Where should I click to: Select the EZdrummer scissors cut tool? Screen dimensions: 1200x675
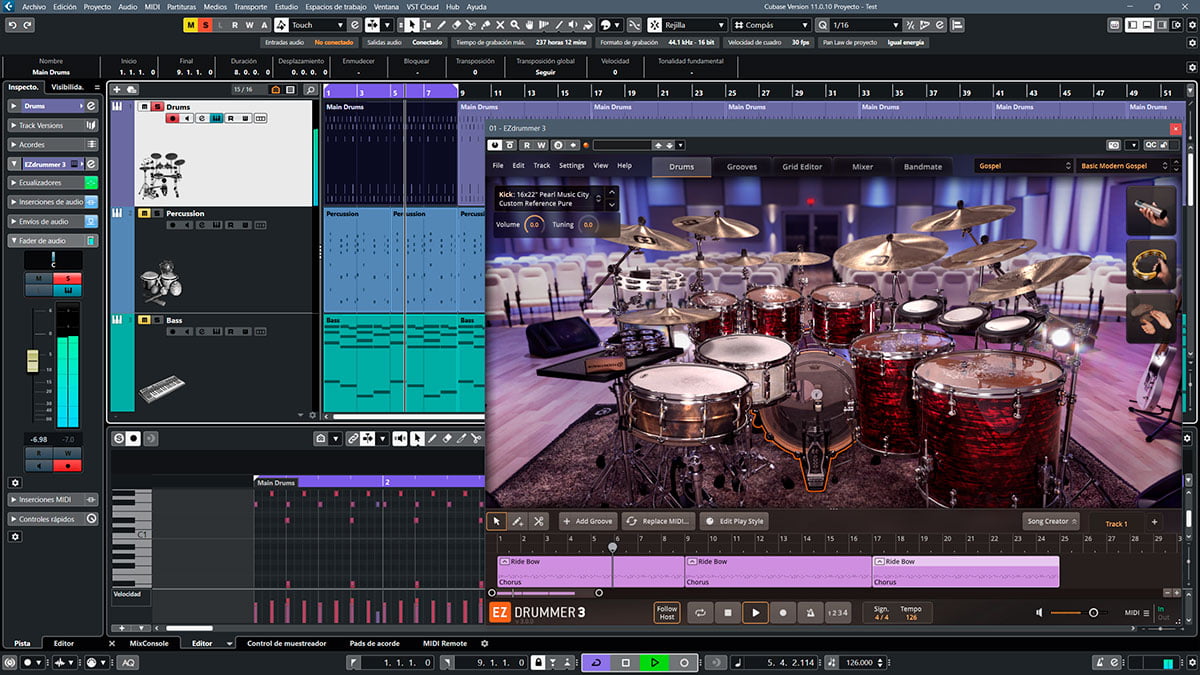coord(539,521)
